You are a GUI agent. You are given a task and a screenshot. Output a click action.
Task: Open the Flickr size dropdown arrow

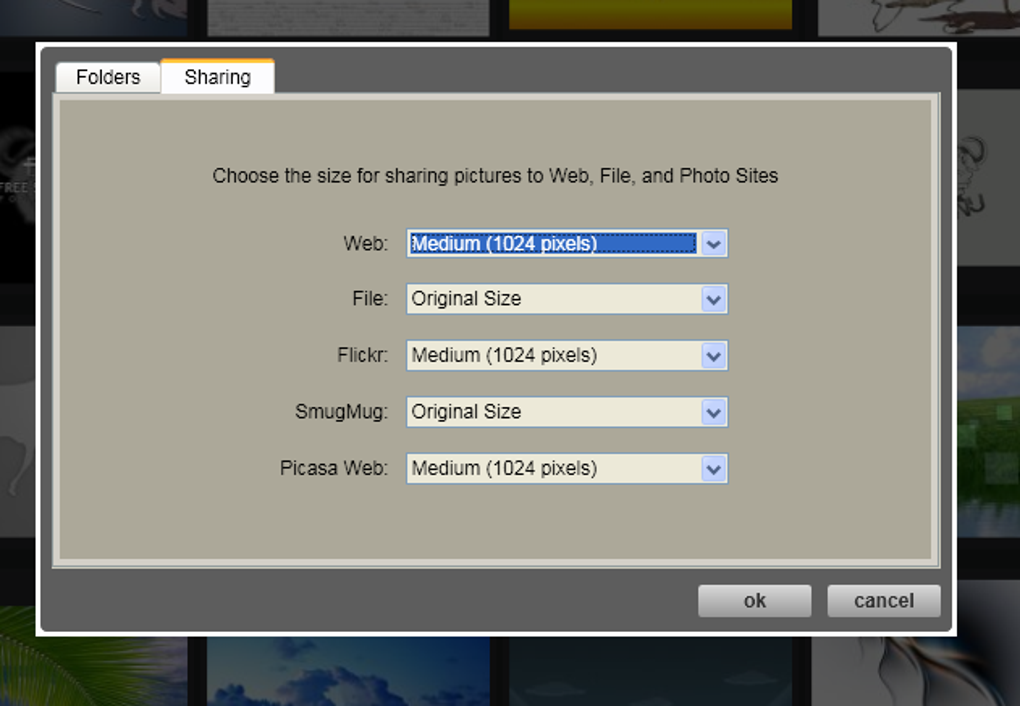click(x=712, y=355)
